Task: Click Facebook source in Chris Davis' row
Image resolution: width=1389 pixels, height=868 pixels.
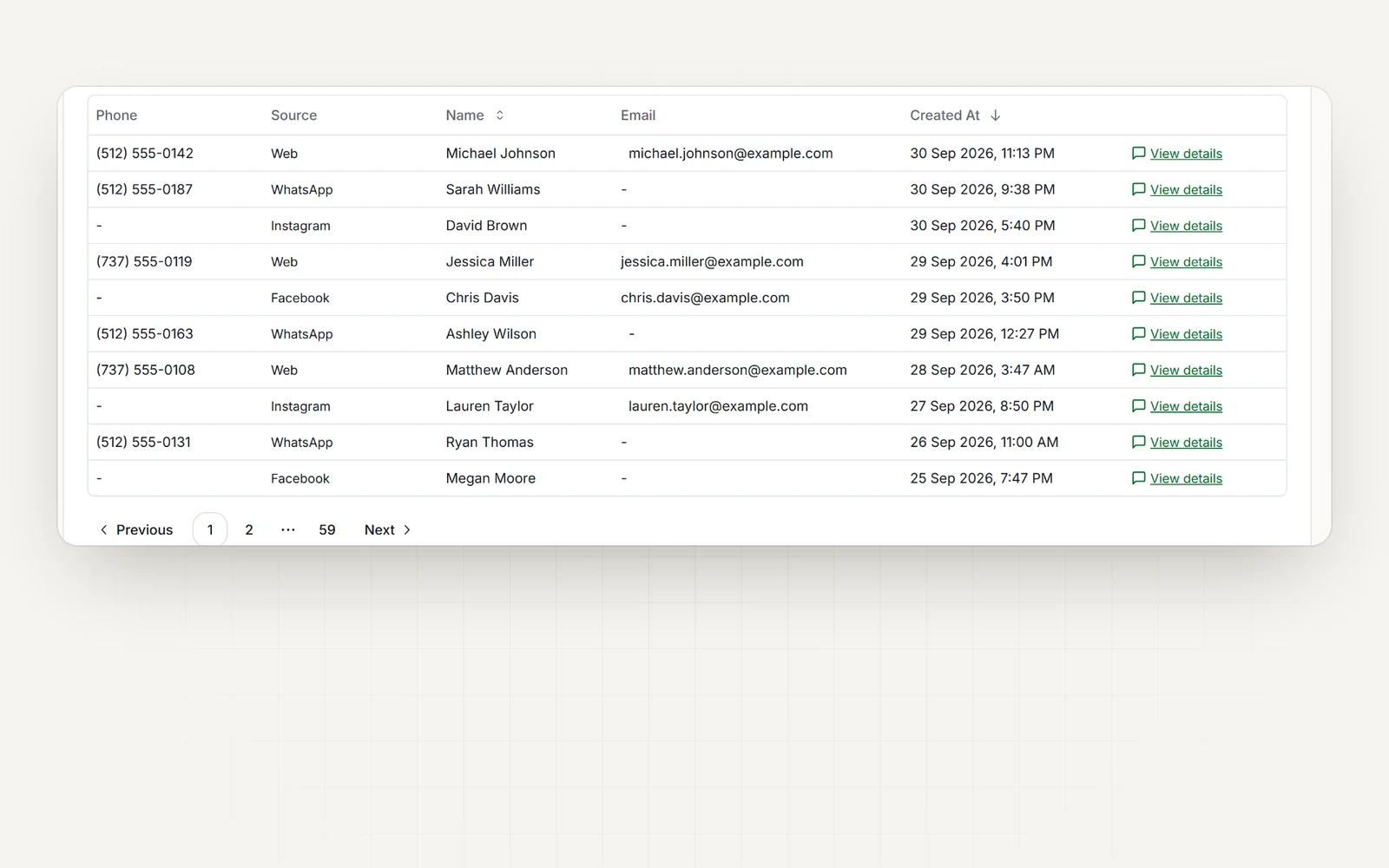Action: tap(300, 298)
